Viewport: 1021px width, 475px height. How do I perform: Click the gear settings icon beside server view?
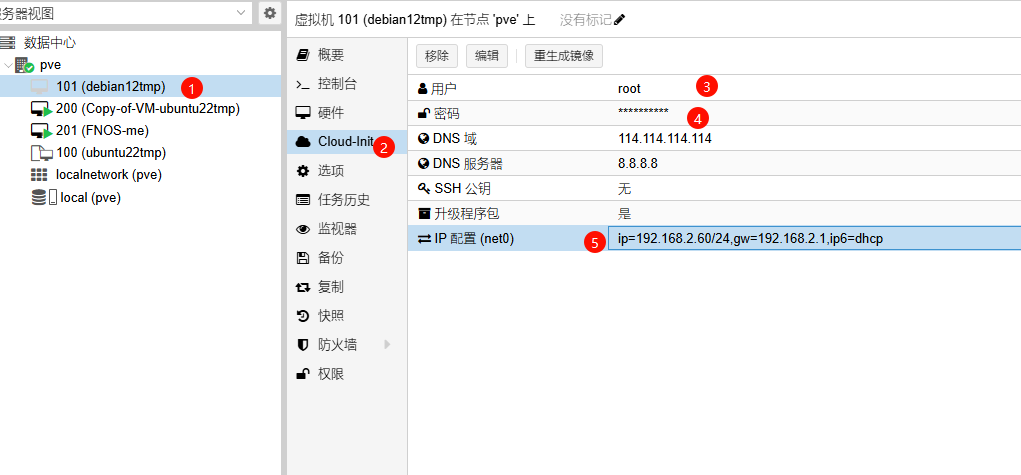pyautogui.click(x=270, y=12)
